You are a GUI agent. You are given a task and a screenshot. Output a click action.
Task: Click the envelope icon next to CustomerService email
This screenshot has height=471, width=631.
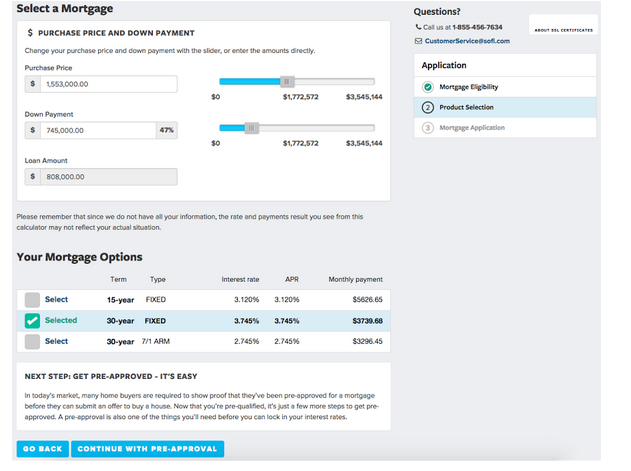point(418,41)
